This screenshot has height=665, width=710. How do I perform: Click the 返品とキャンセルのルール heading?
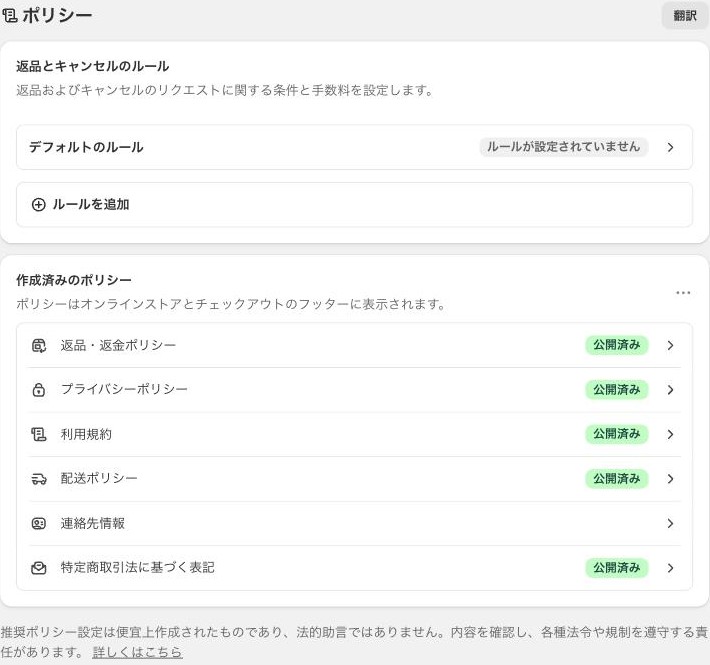pyautogui.click(x=93, y=67)
